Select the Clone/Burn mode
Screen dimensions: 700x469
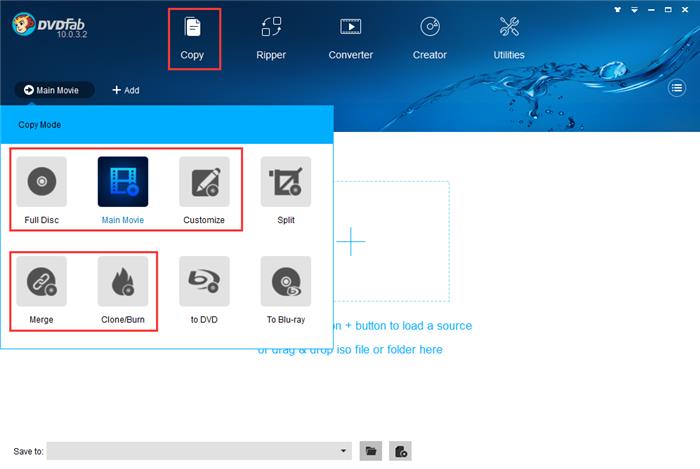click(x=123, y=281)
